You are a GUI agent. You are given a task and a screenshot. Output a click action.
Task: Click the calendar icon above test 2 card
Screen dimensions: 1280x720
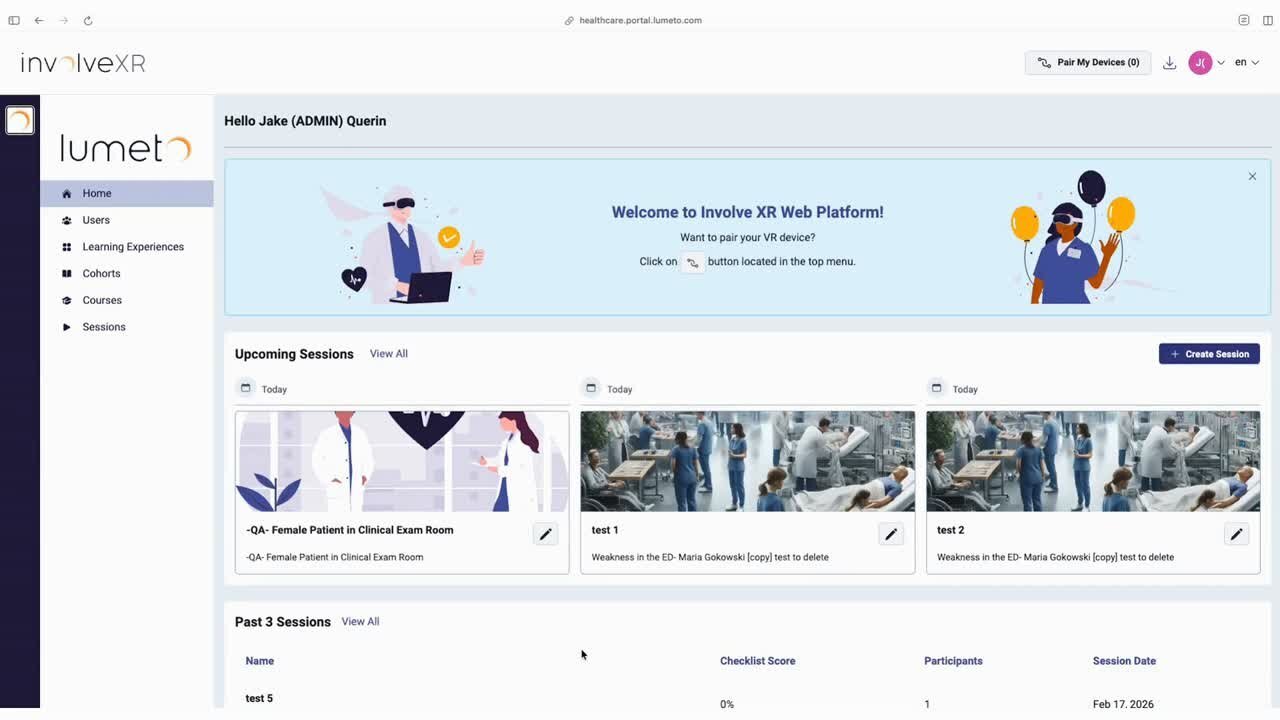tap(936, 388)
